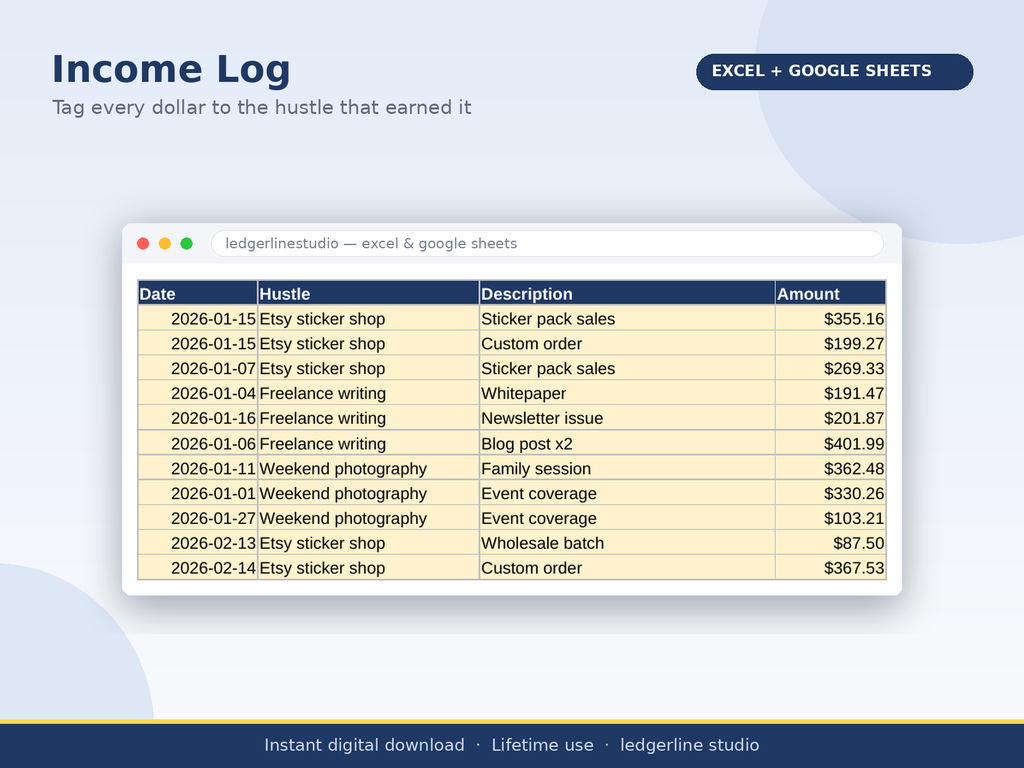Select Freelance writing in Whitepaper row

tap(368, 393)
